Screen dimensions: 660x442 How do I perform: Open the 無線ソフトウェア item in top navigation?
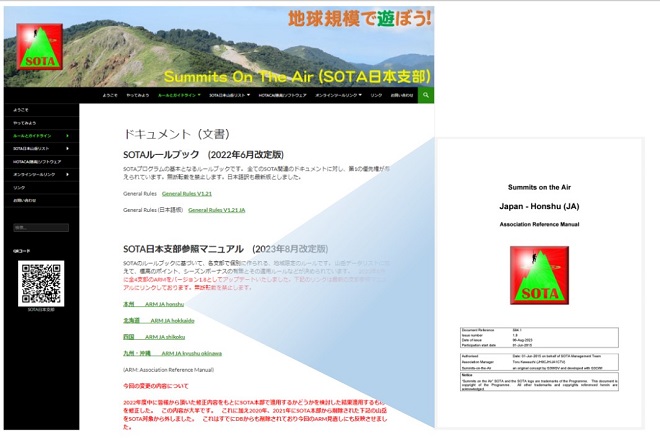tap(282, 96)
